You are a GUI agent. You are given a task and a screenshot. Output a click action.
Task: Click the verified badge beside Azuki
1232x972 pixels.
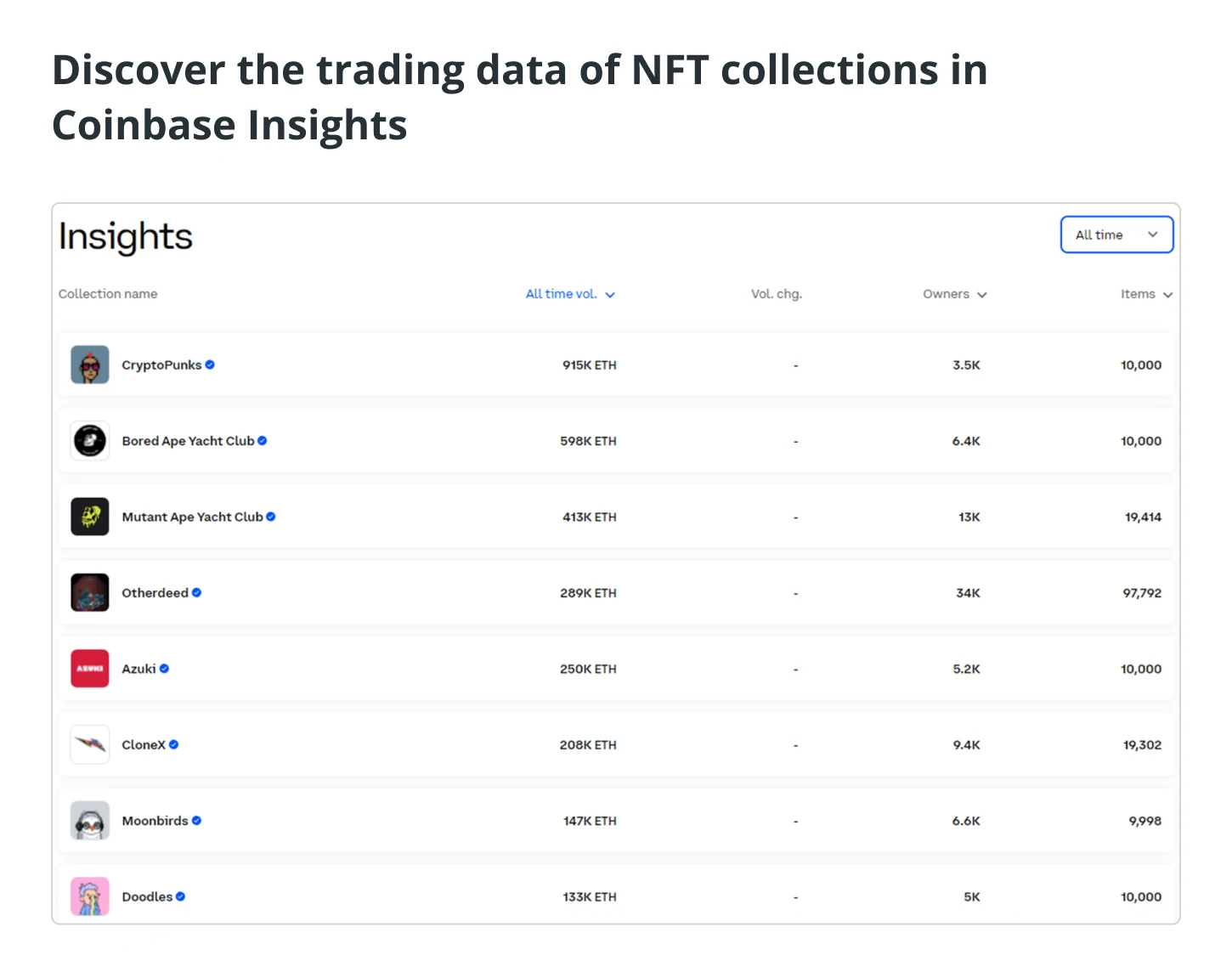point(164,669)
